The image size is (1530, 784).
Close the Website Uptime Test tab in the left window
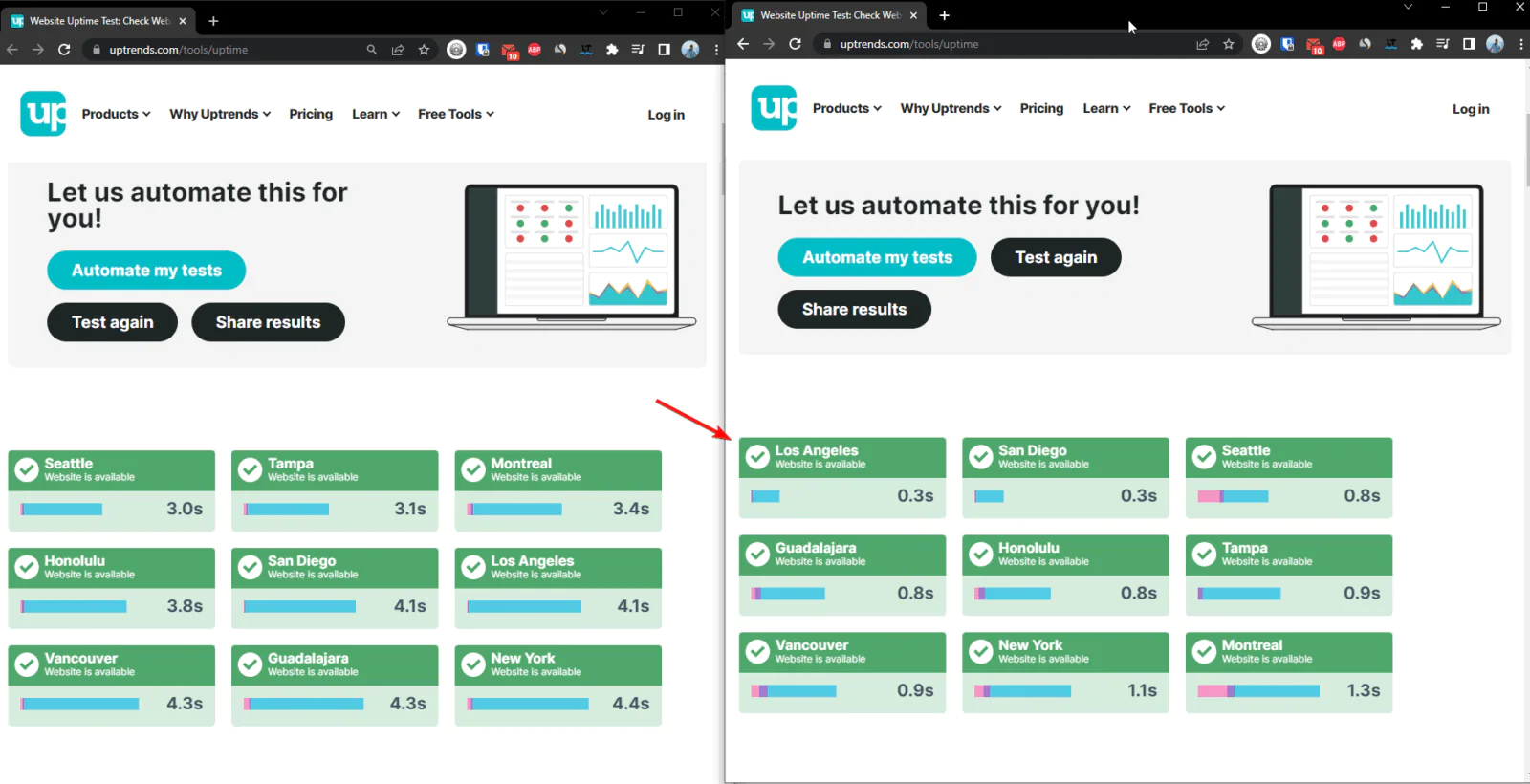coord(183,20)
